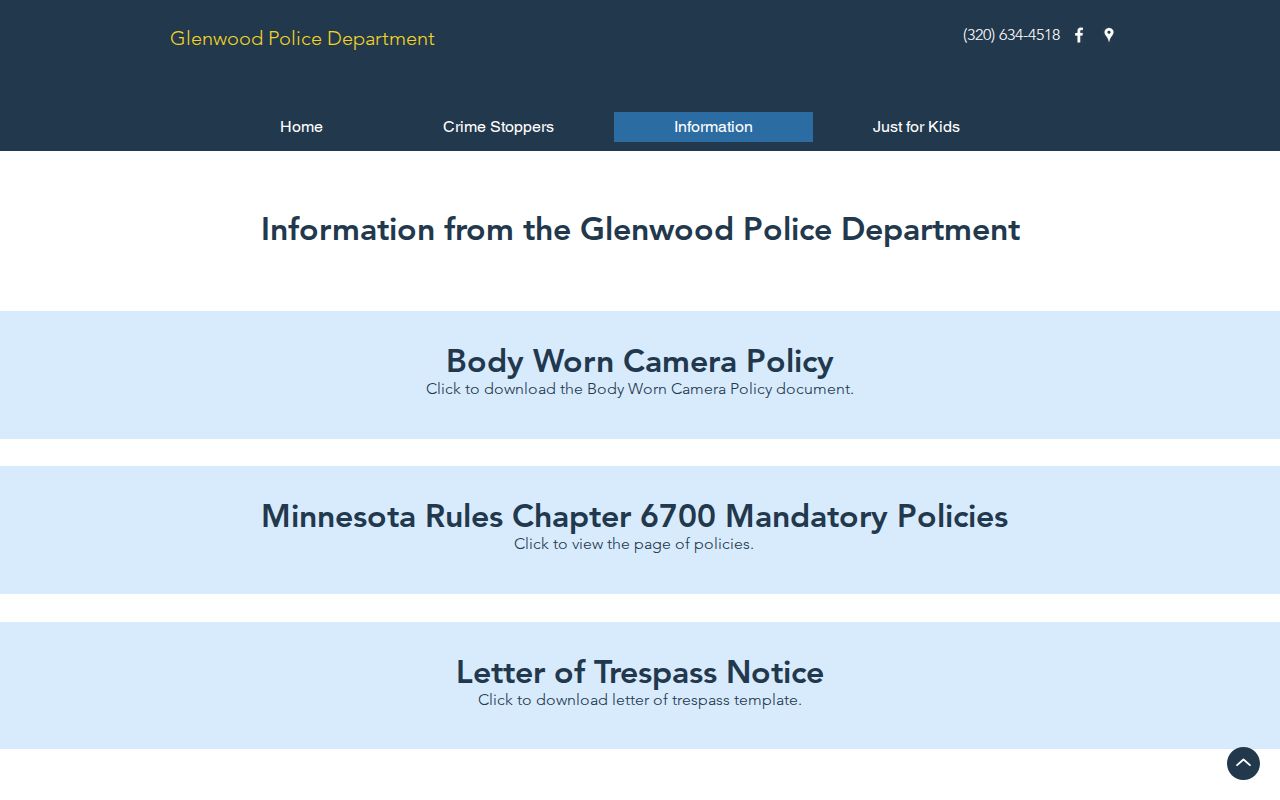Go to the Home menu item
The width and height of the screenshot is (1280, 800).
(301, 127)
